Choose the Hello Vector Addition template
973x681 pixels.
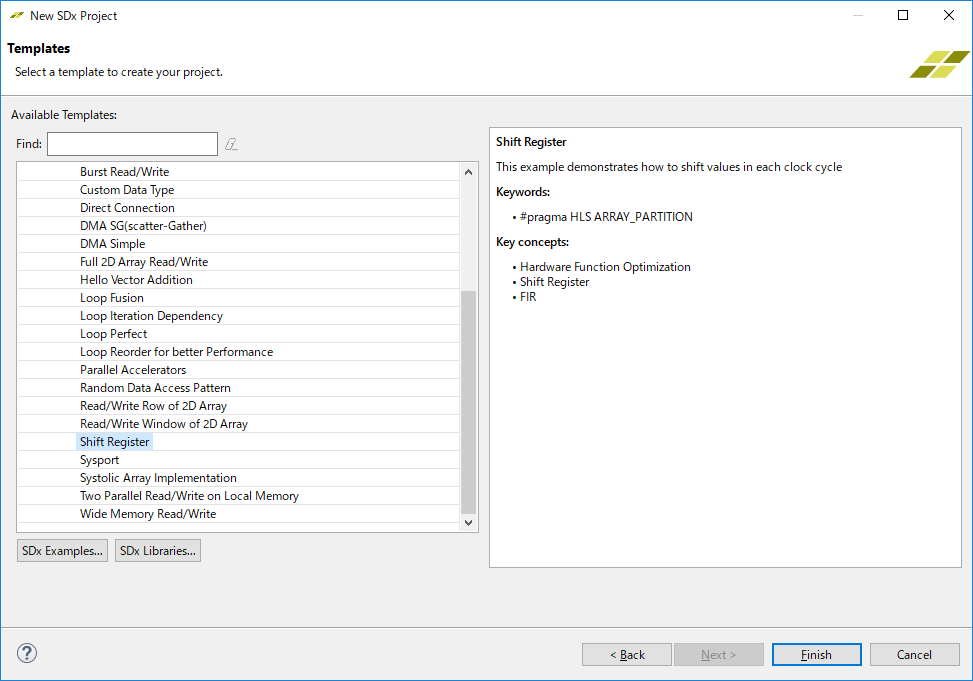[136, 280]
